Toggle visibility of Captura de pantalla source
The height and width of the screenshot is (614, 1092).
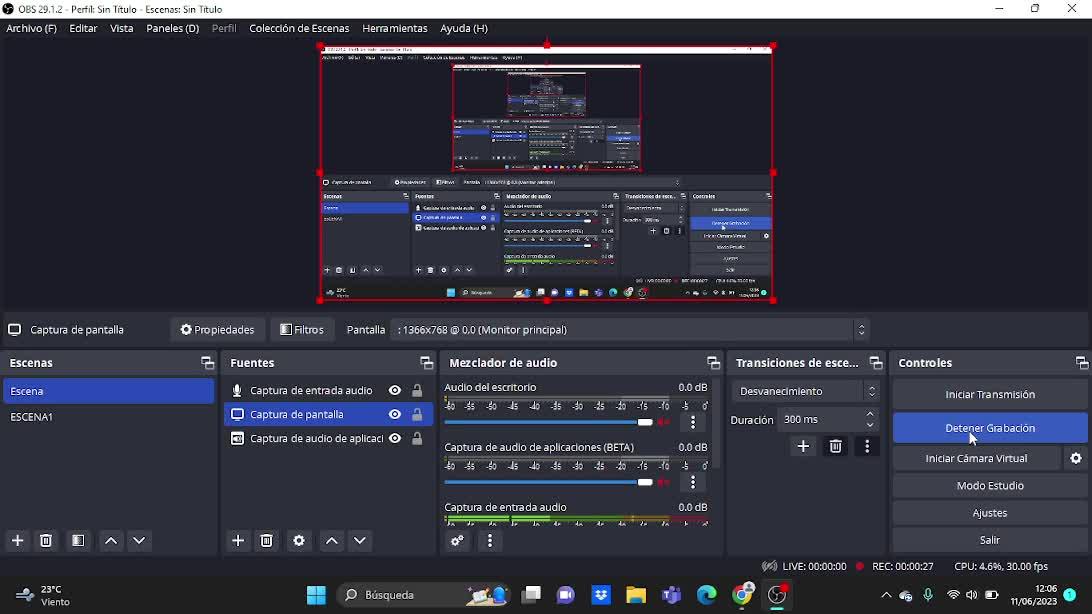pos(395,415)
